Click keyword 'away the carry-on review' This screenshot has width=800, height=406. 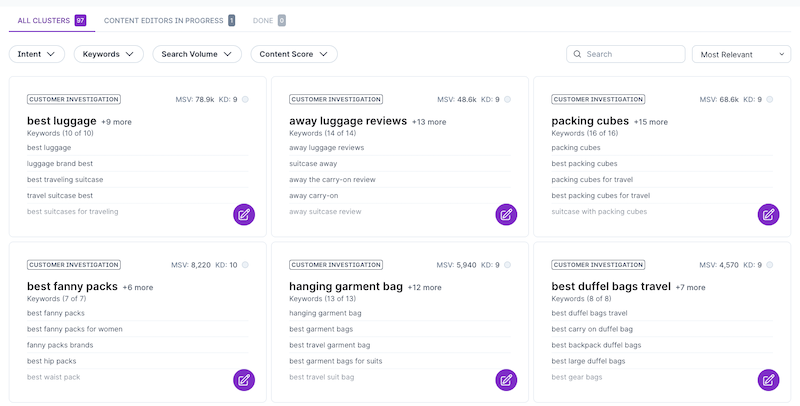(332, 180)
